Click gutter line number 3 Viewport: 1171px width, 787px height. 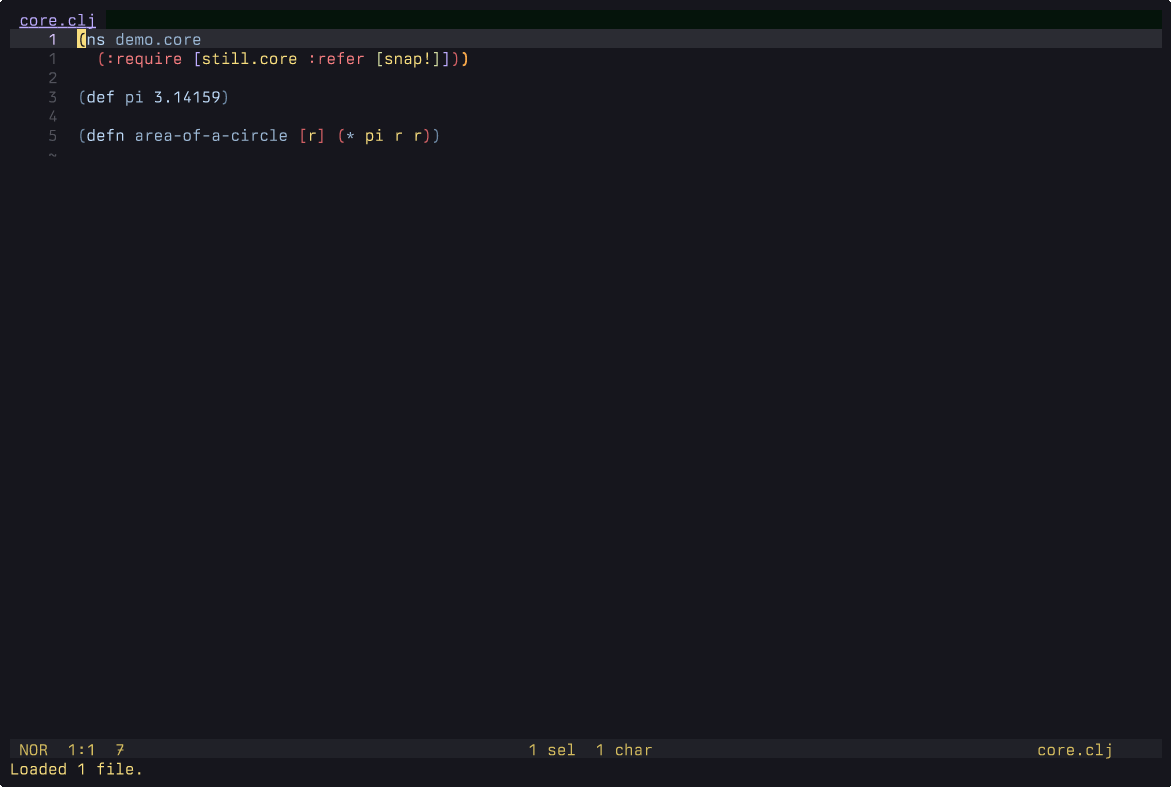tap(52, 97)
